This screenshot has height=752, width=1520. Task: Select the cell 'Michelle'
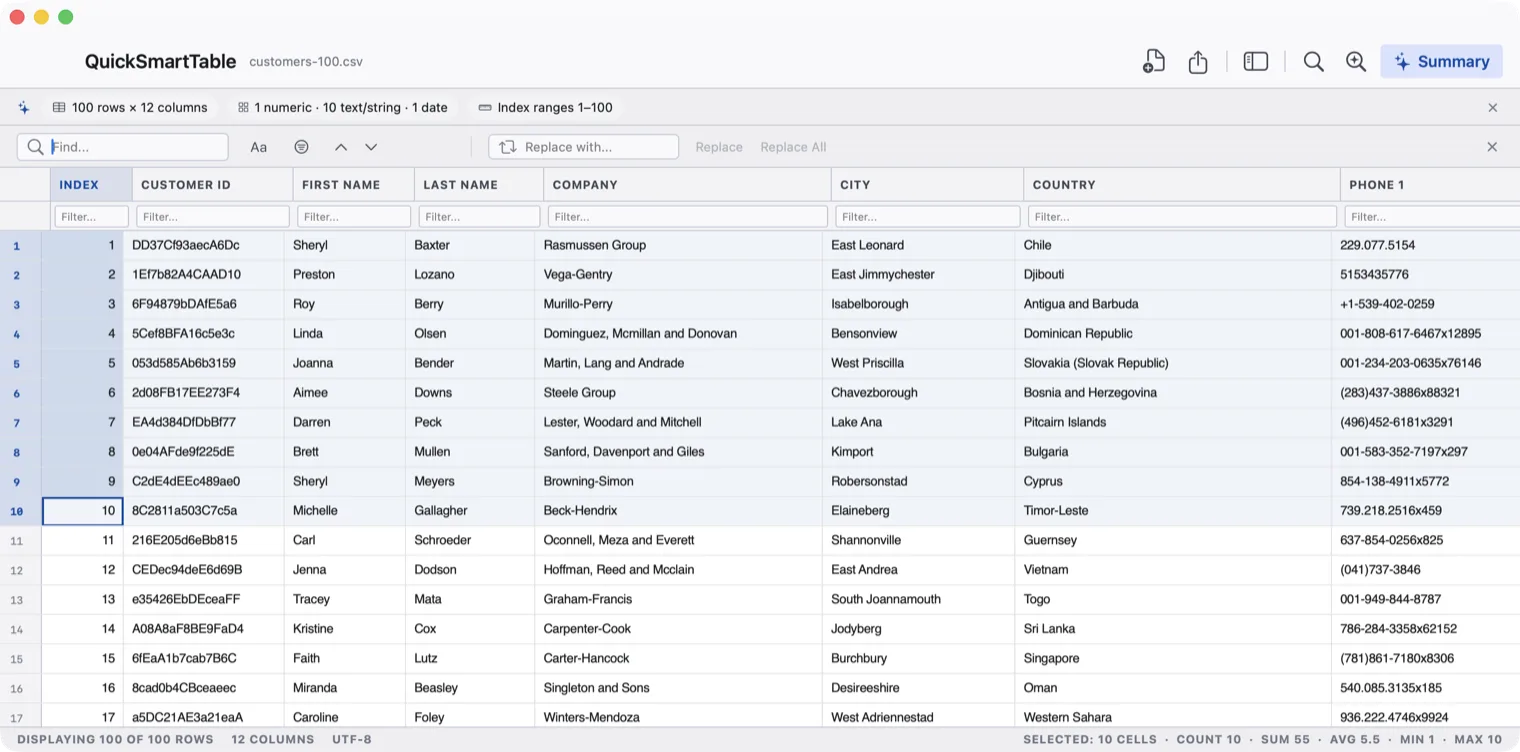coord(345,510)
